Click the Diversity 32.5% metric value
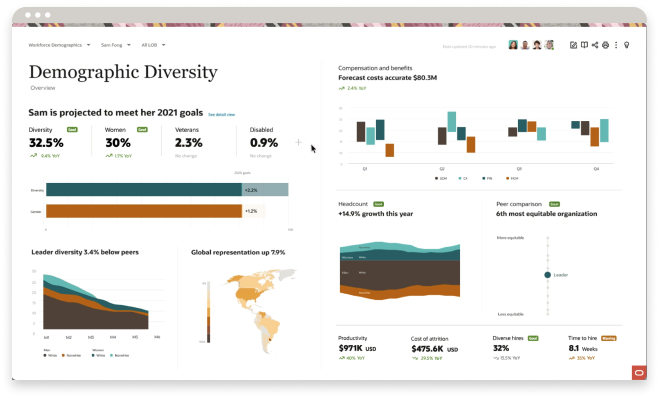Screen dimensions: 659x398 (x=46, y=143)
